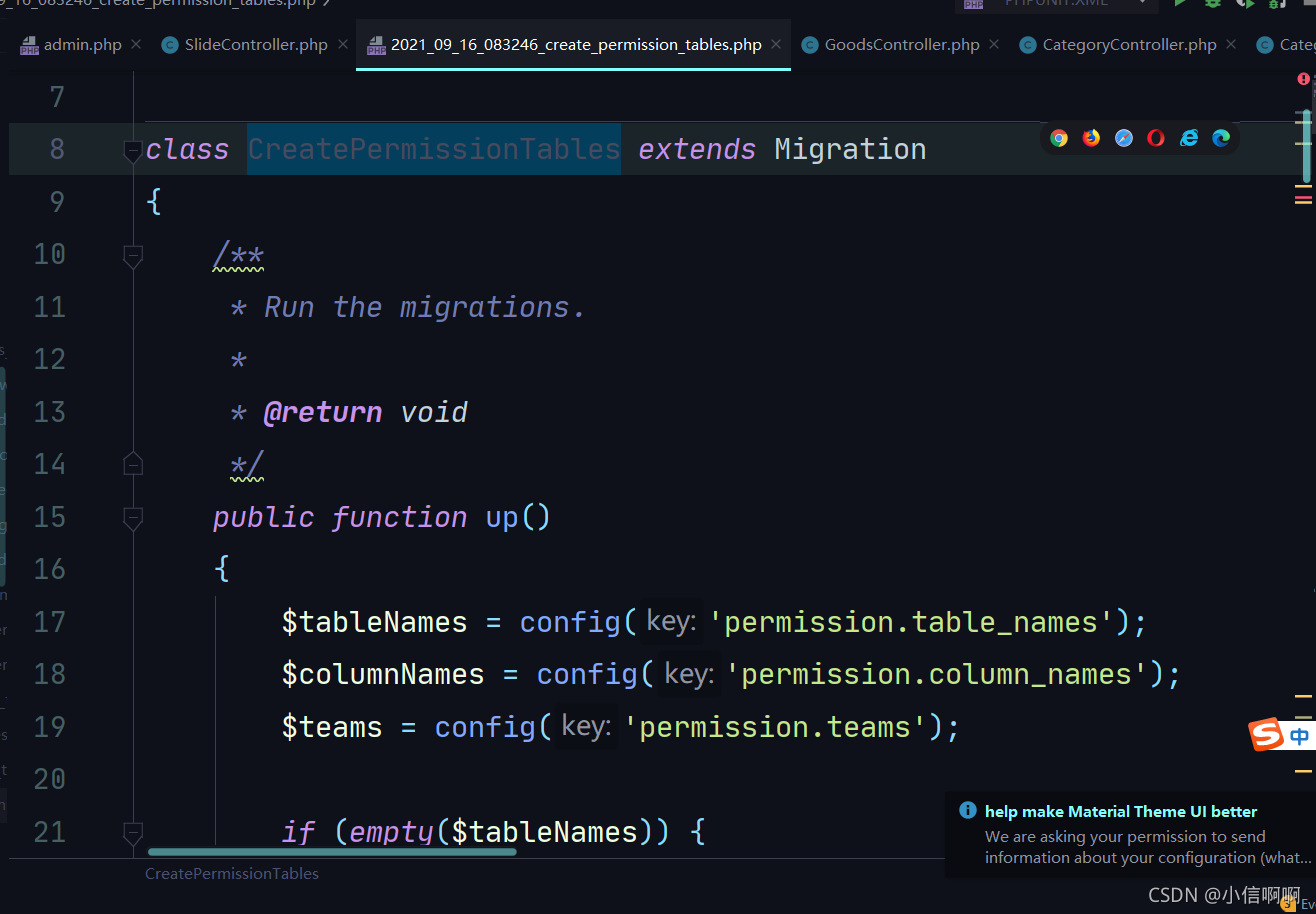The height and width of the screenshot is (914, 1316).
Task: Collapse the class fold marker on line 8
Action: coord(132,150)
